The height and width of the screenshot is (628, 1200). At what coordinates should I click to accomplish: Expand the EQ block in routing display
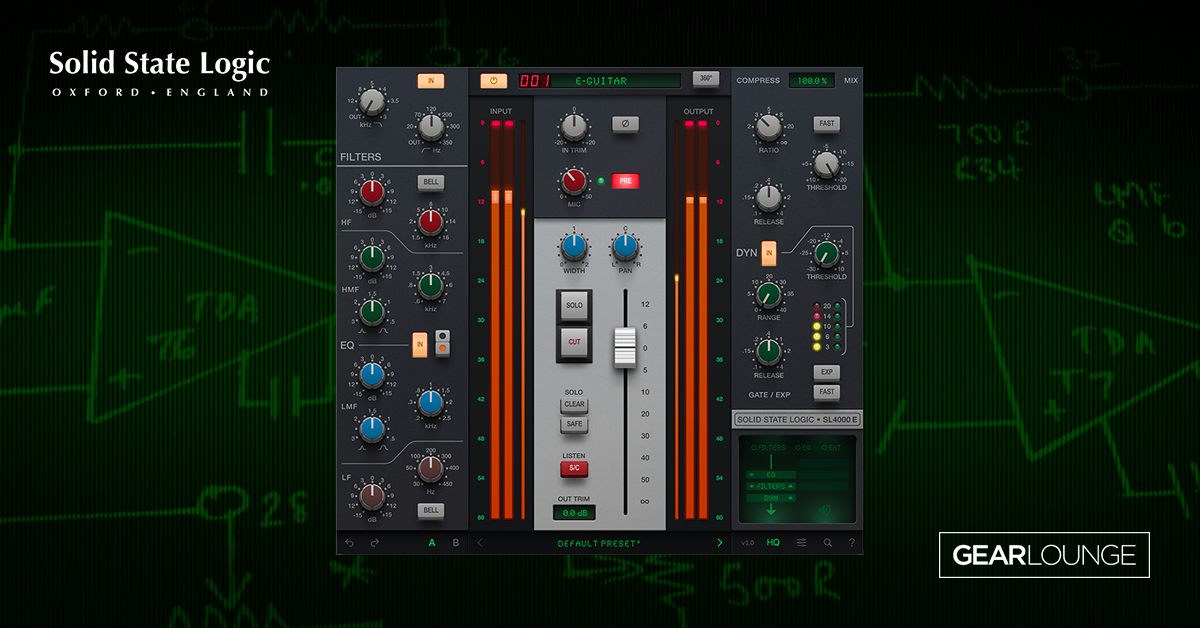pos(752,474)
